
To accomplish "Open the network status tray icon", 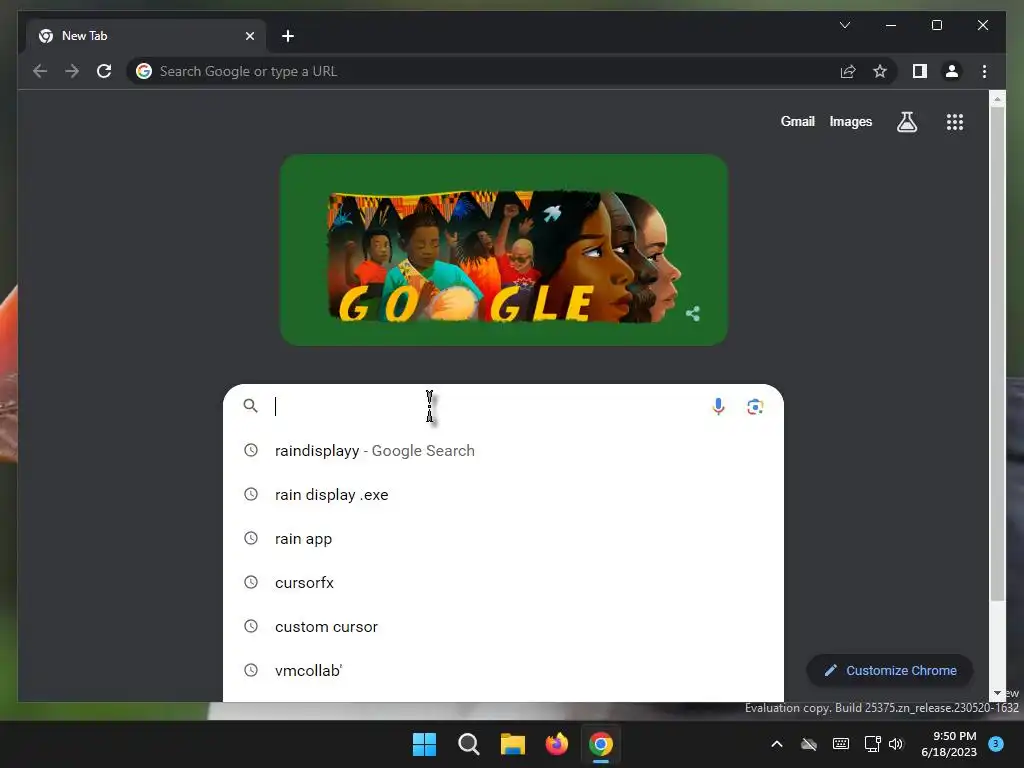I will pyautogui.click(x=872, y=744).
